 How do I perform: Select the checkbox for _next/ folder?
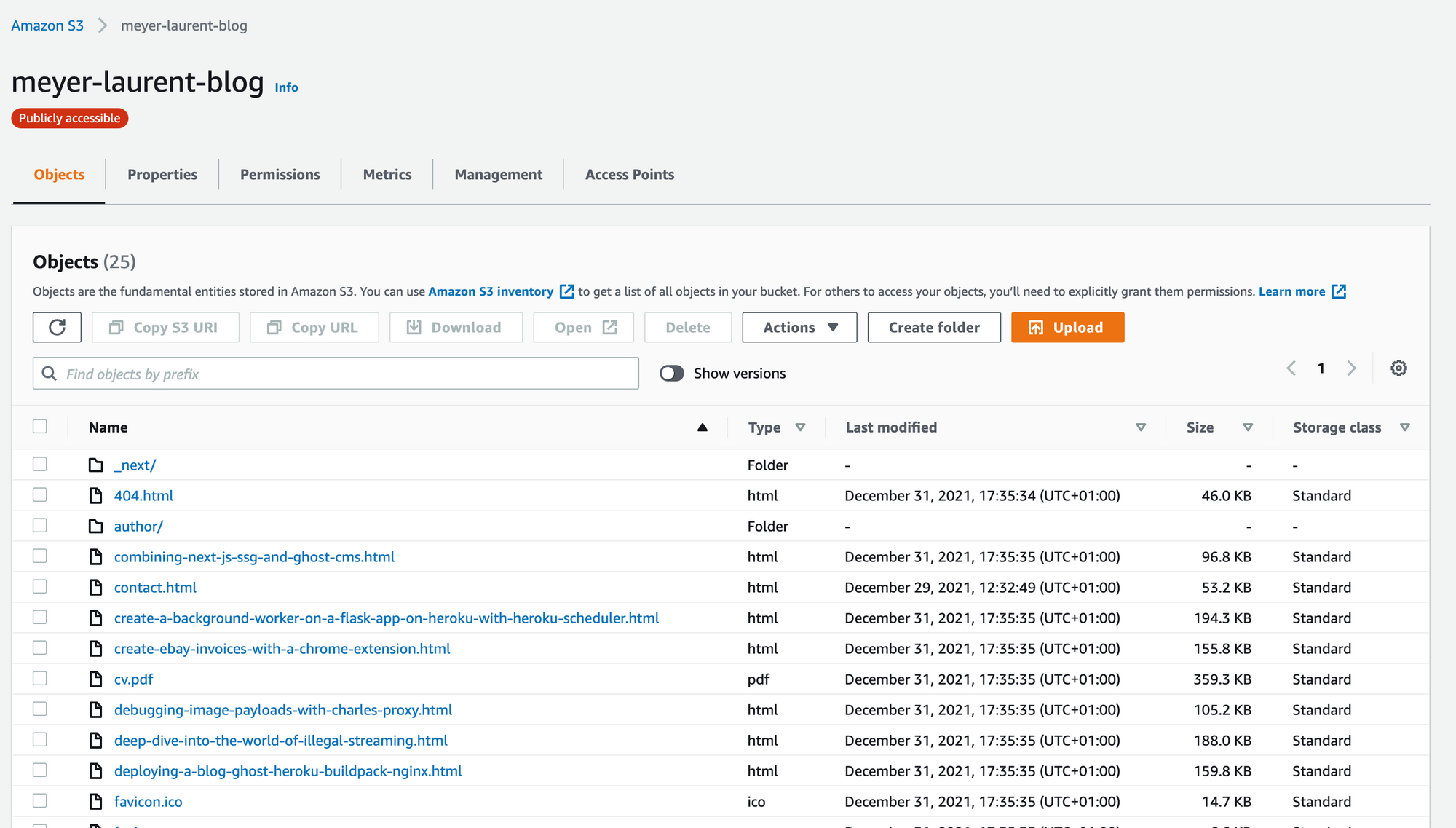coord(40,465)
